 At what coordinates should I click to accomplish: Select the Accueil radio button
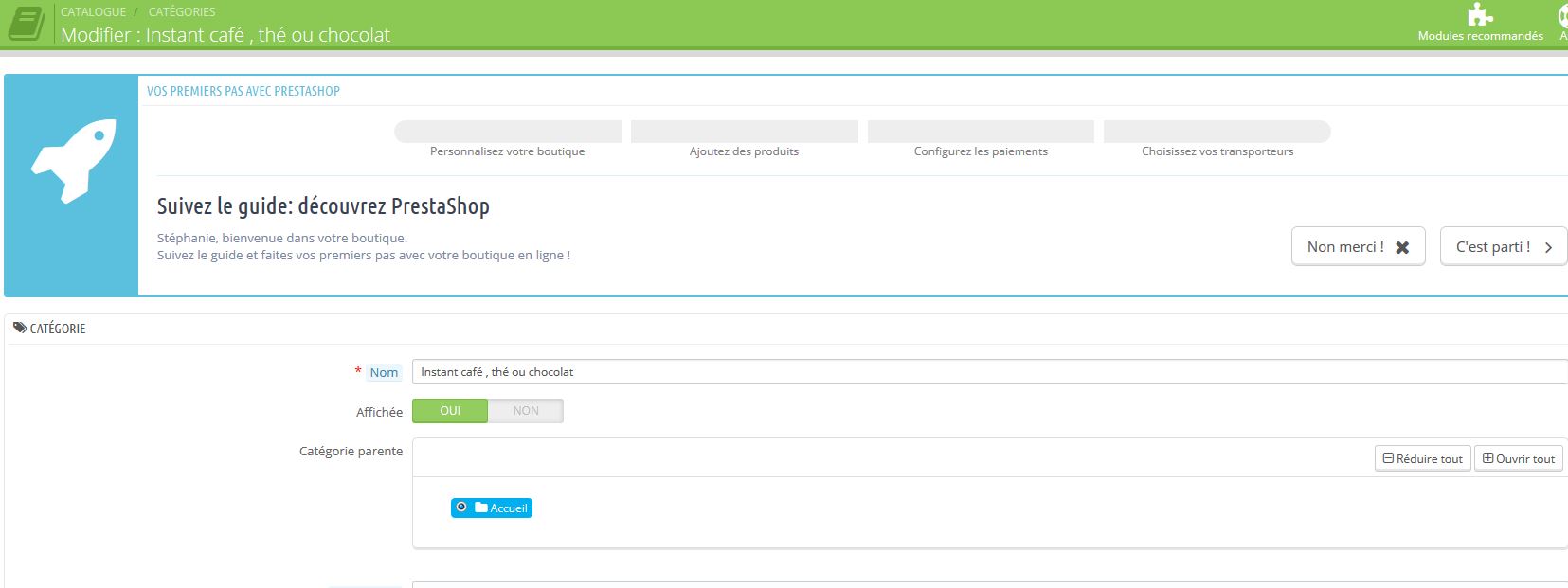tap(461, 508)
